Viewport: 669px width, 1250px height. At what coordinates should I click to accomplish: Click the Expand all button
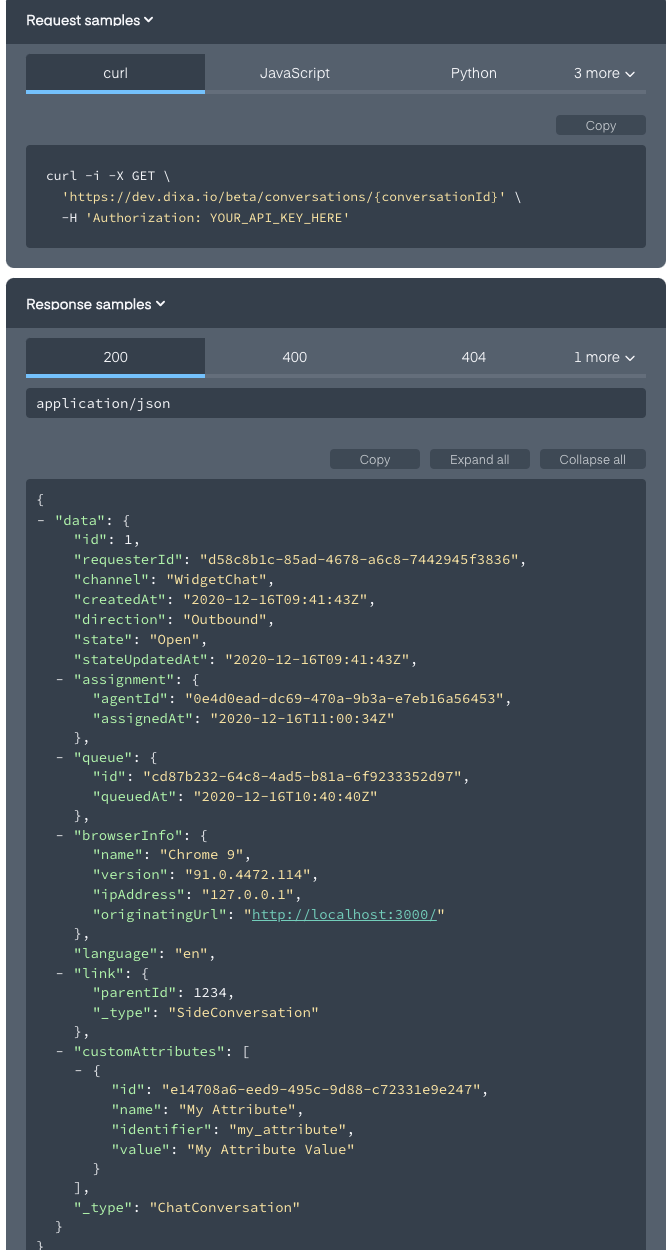point(480,459)
